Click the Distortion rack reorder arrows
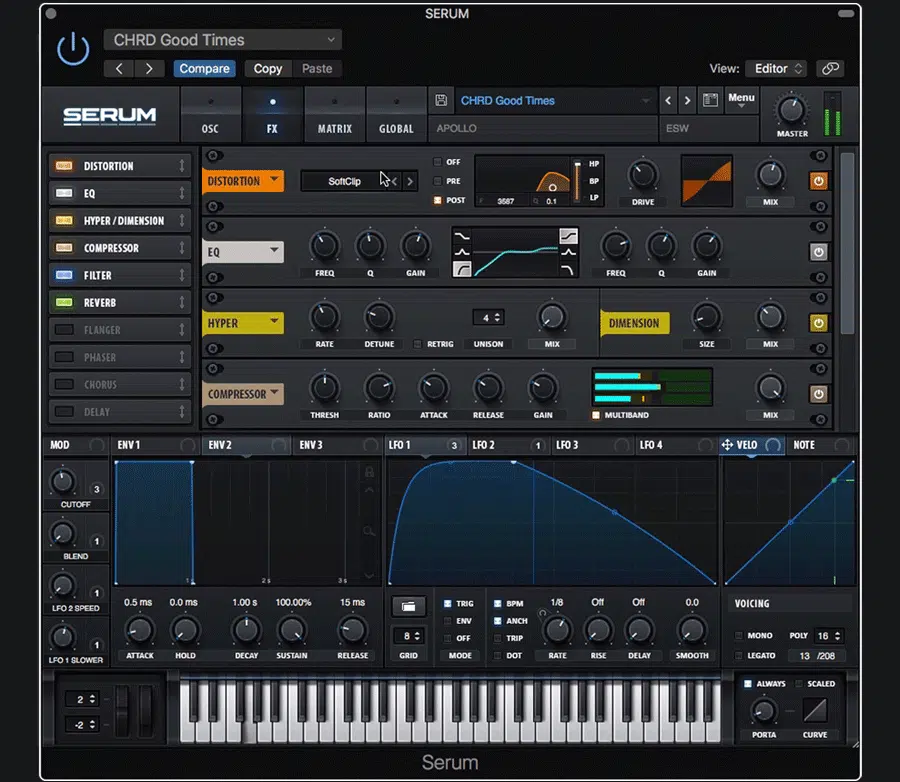This screenshot has height=782, width=900. point(181,166)
